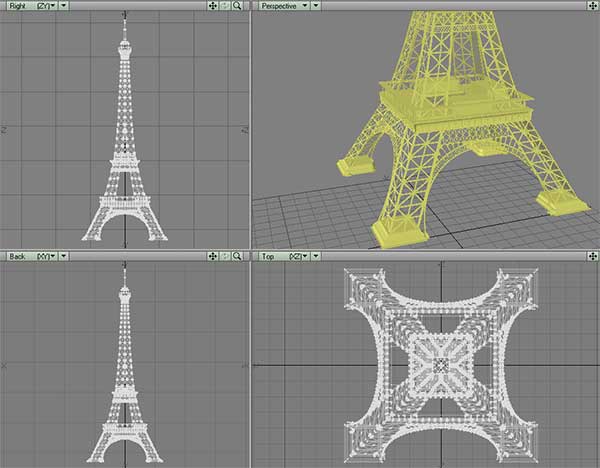
Task: Click pan move icon in Perspective viewport header
Action: click(593, 5)
